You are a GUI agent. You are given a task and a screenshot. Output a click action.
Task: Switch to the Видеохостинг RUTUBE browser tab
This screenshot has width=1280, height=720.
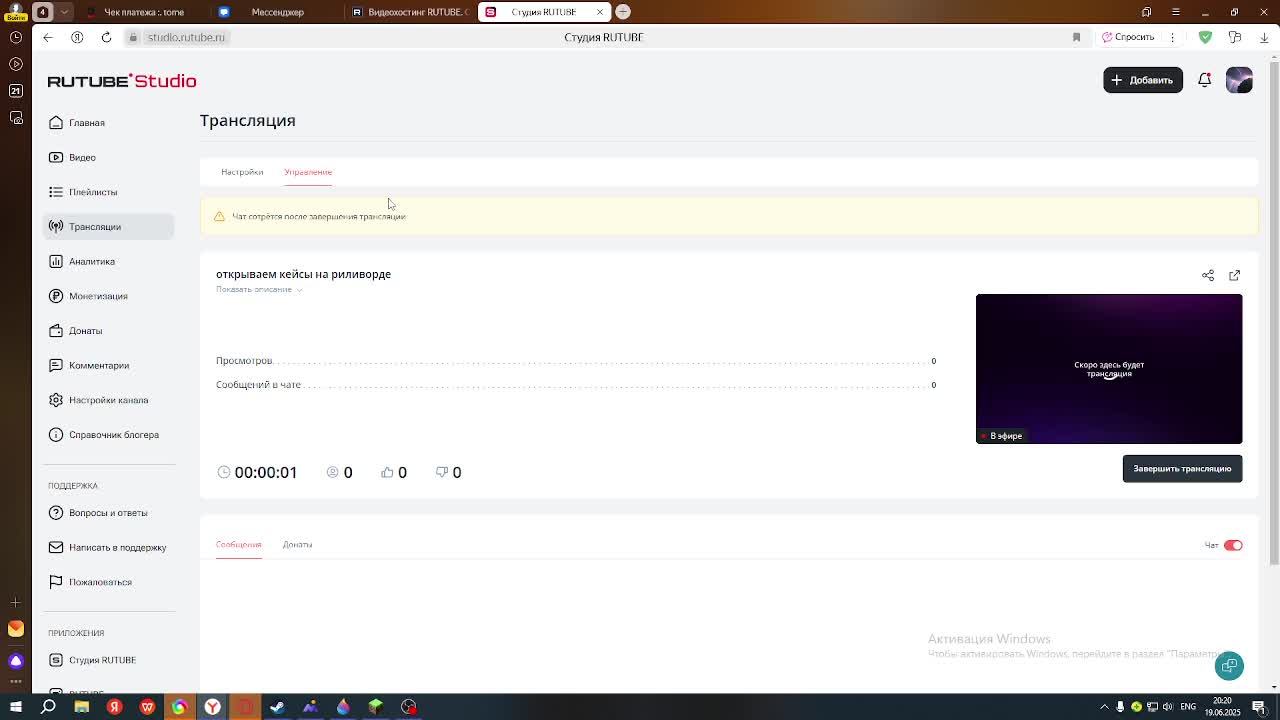(410, 12)
